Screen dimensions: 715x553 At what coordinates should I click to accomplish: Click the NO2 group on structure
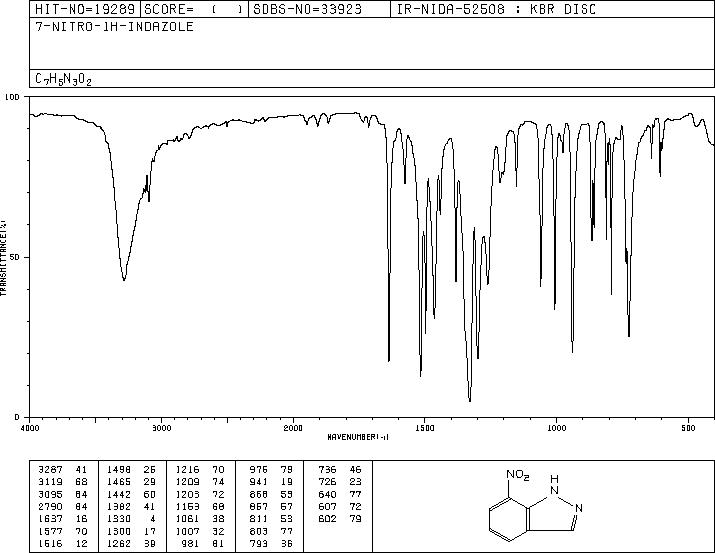pos(518,475)
